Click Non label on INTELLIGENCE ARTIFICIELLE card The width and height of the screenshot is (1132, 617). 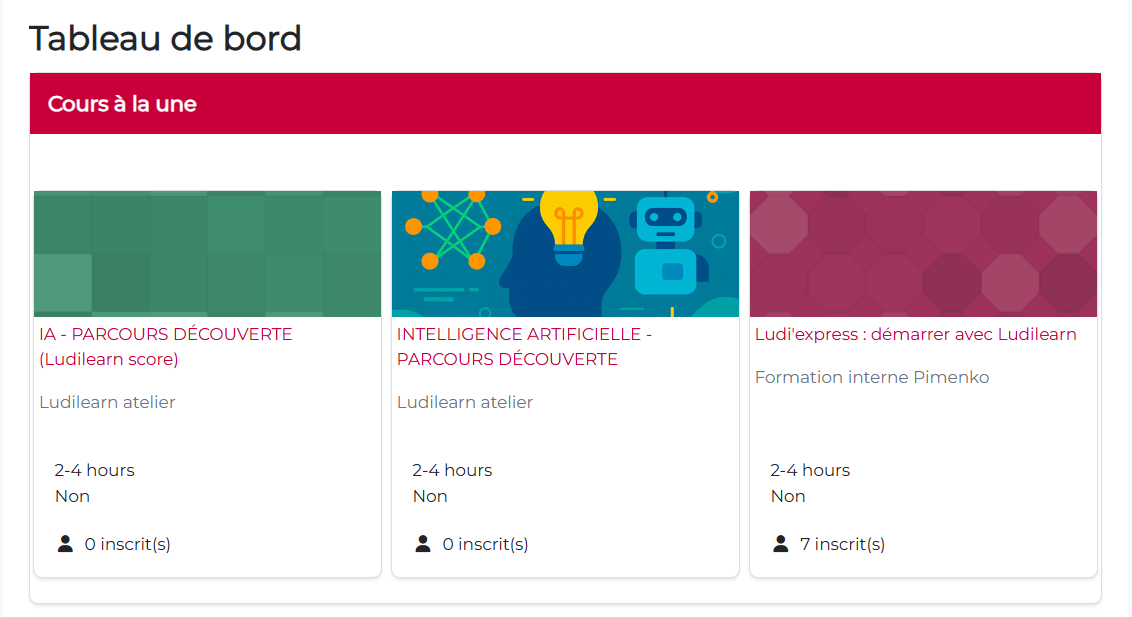[x=430, y=496]
